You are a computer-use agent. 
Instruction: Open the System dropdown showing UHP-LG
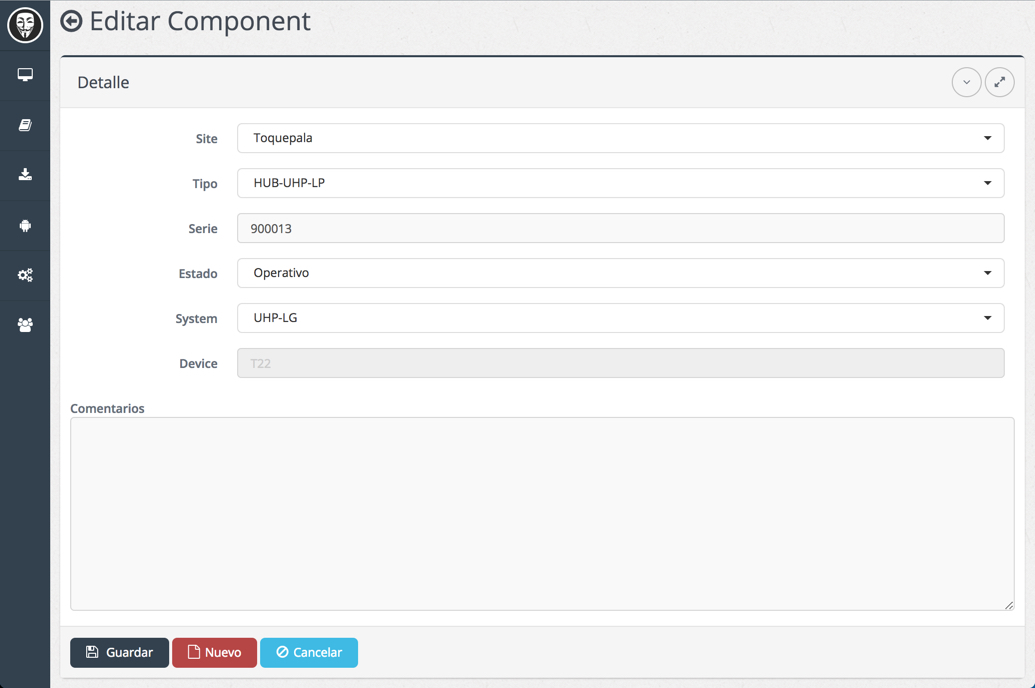tap(620, 318)
